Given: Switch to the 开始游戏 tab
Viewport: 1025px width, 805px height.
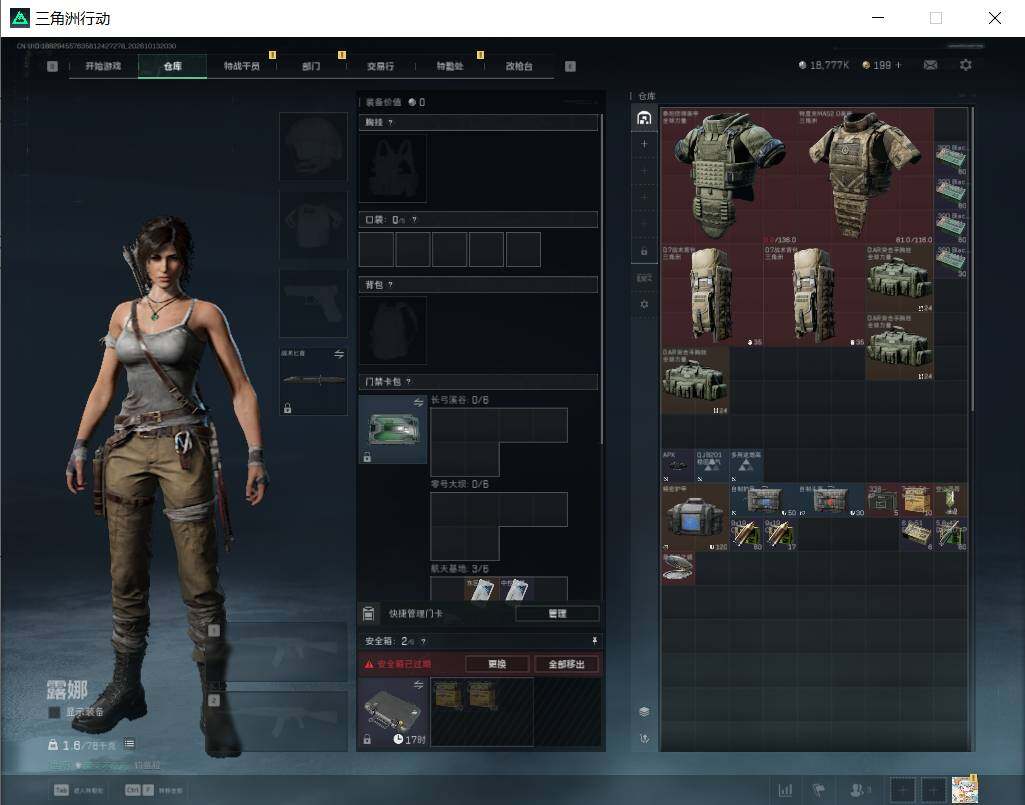Looking at the screenshot, I should (103, 66).
